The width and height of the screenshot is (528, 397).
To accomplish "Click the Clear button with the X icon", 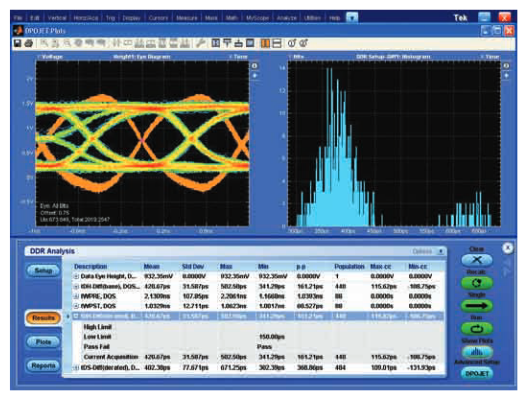I will click(x=476, y=260).
